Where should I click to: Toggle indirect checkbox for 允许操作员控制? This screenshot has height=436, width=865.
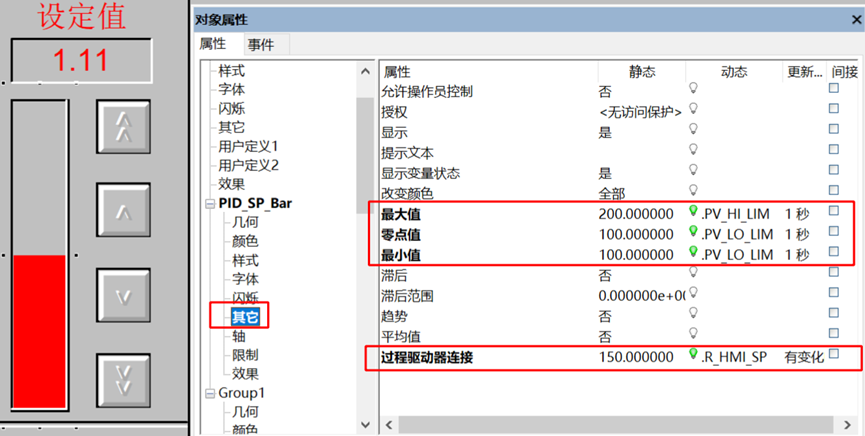(x=834, y=88)
